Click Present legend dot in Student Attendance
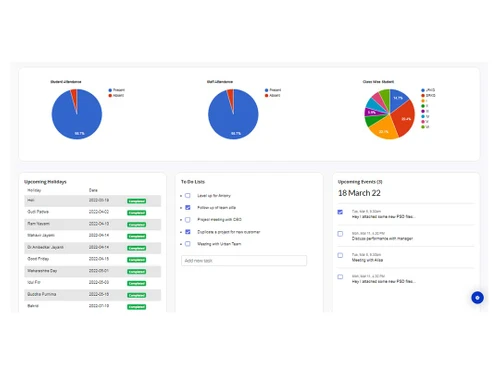 110,90
